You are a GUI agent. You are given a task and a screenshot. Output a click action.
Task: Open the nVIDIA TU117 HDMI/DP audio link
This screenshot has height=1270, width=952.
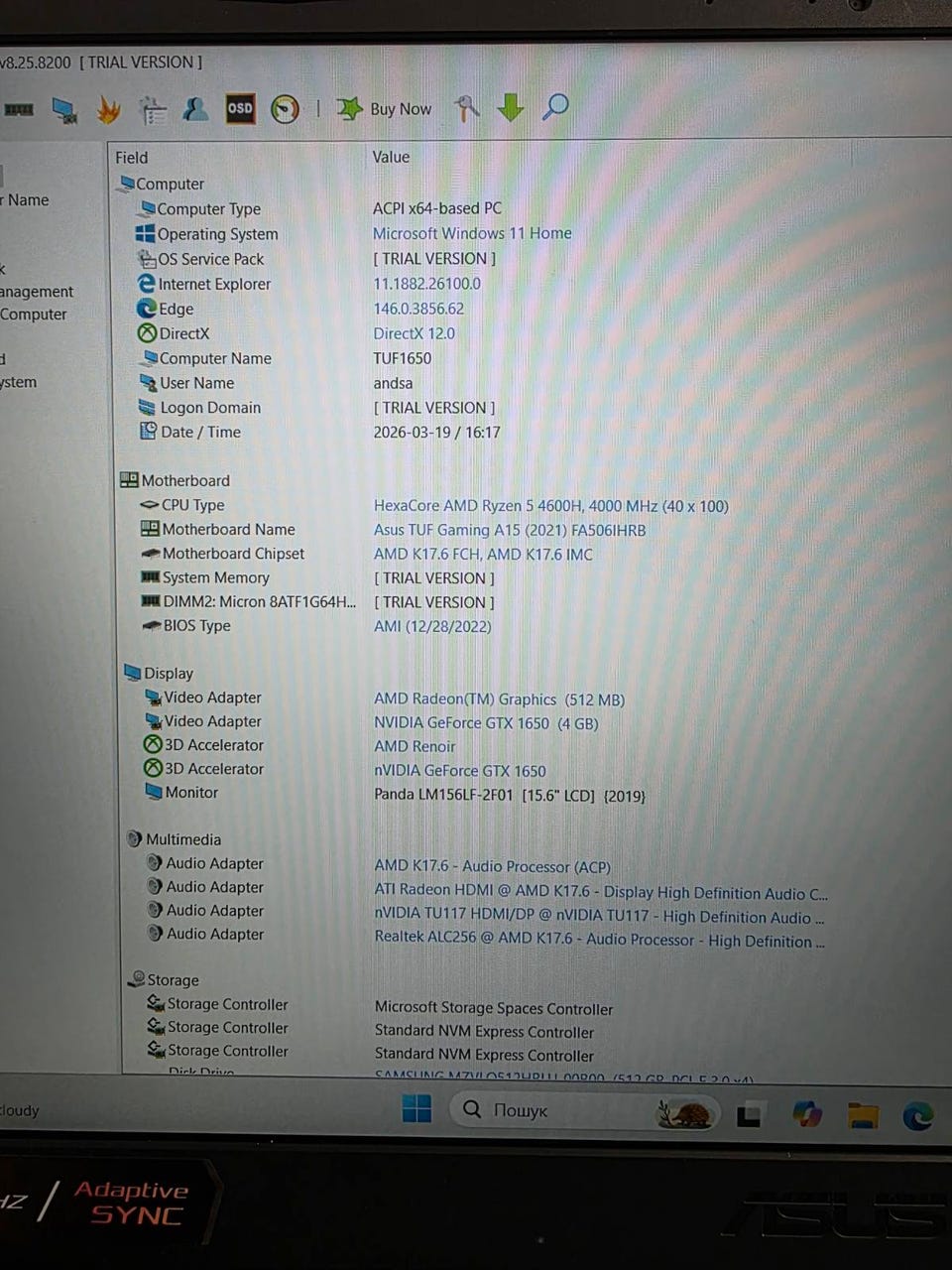pos(599,916)
